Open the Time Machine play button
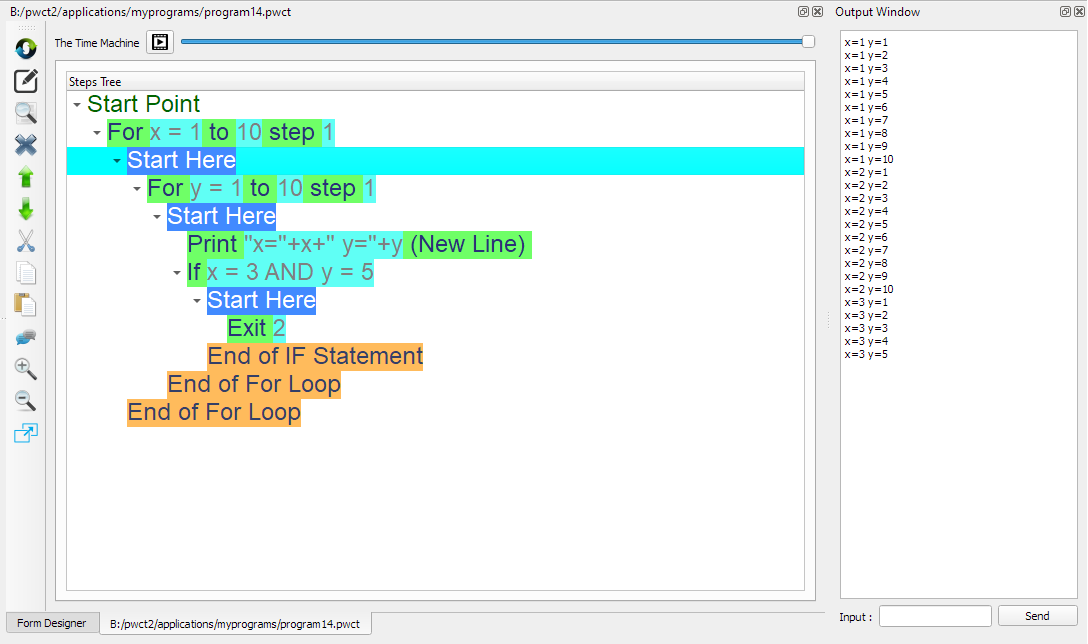This screenshot has width=1088, height=644. pos(159,42)
